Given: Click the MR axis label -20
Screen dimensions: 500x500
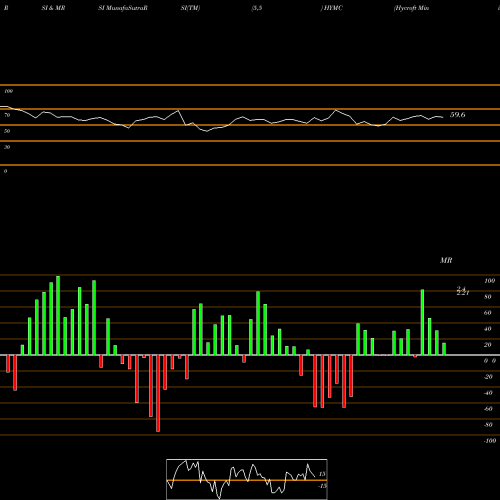Looking at the screenshot, I should click(488, 377).
